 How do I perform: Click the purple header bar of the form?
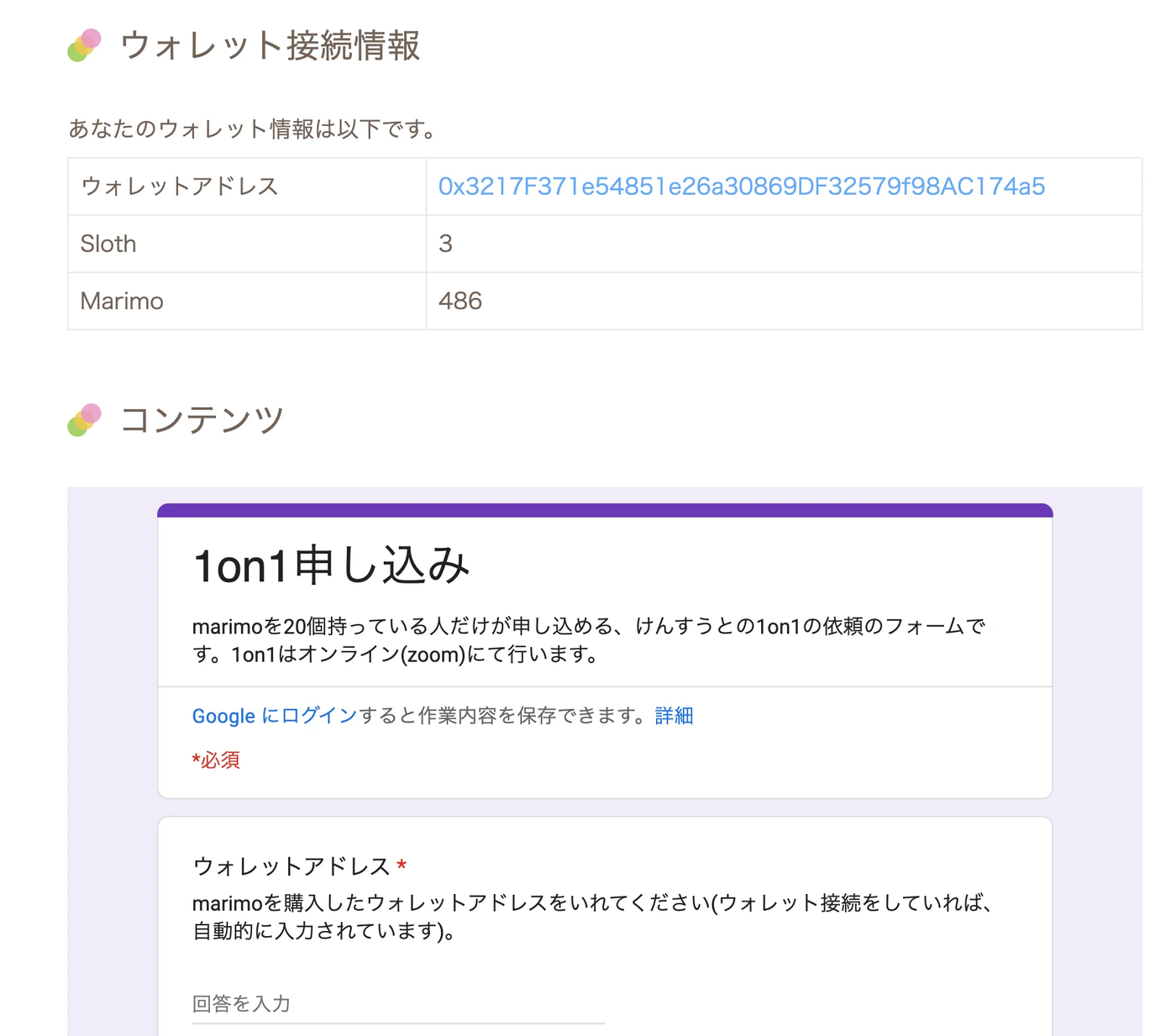point(604,508)
